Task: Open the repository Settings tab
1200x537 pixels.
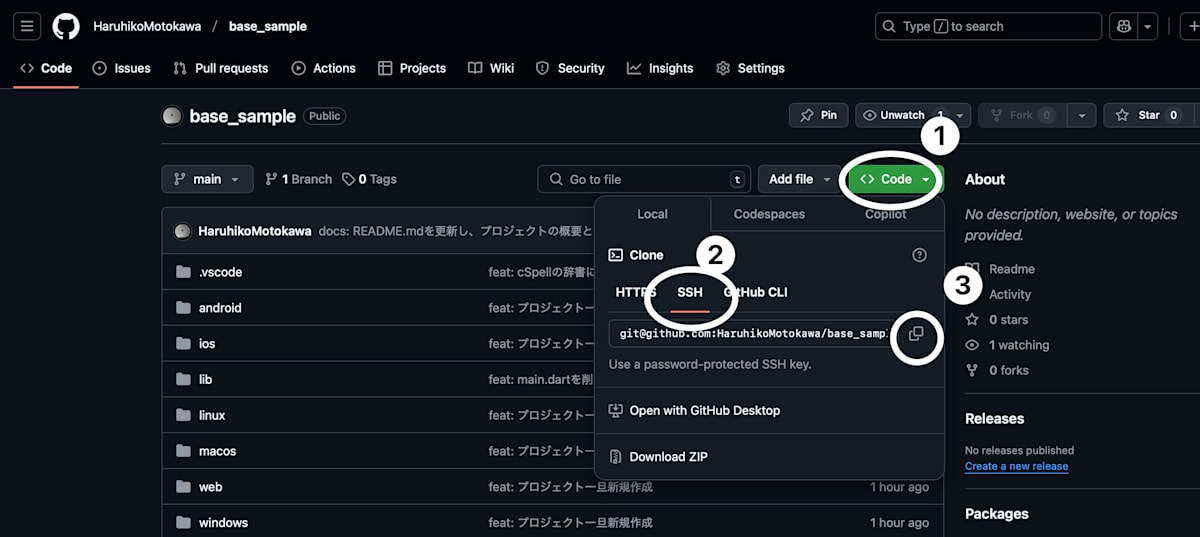Action: [x=750, y=68]
